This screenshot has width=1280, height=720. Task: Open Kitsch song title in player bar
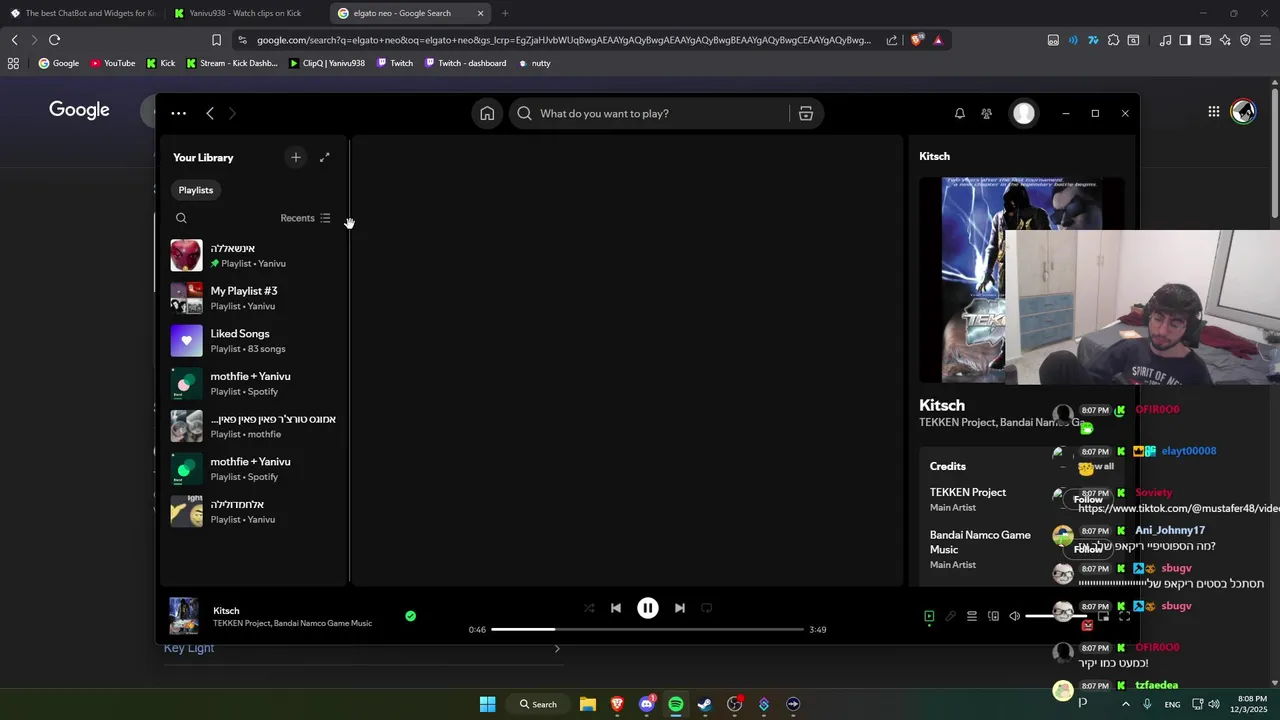[226, 610]
